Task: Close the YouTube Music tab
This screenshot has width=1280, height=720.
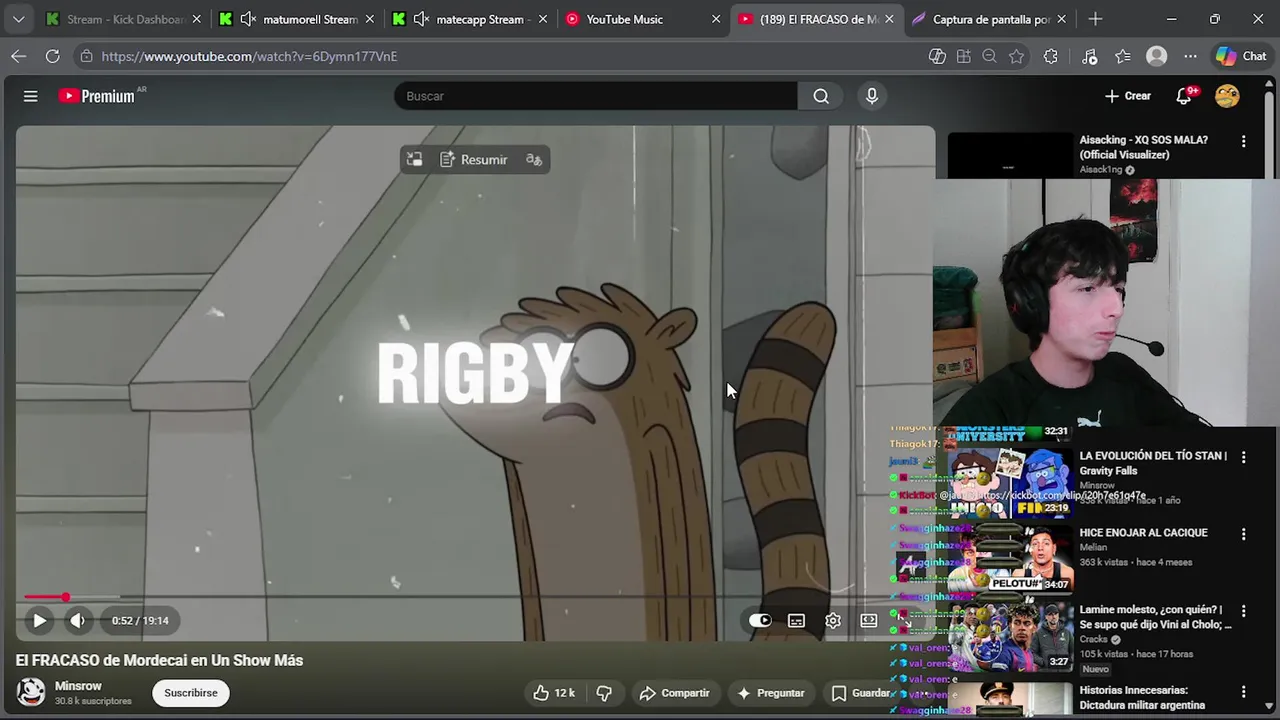Action: tap(716, 19)
